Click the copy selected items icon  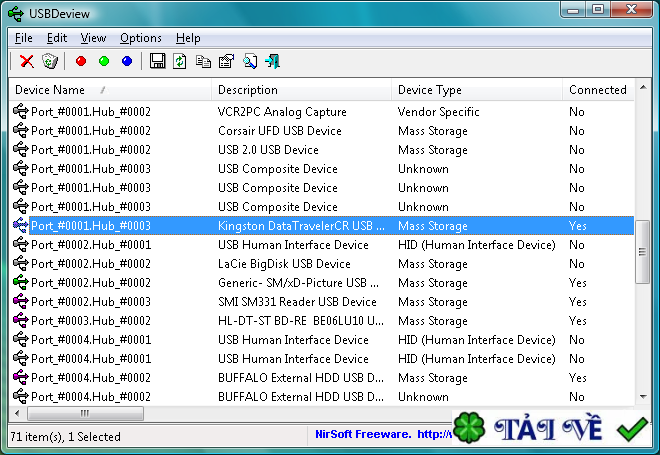coord(204,62)
